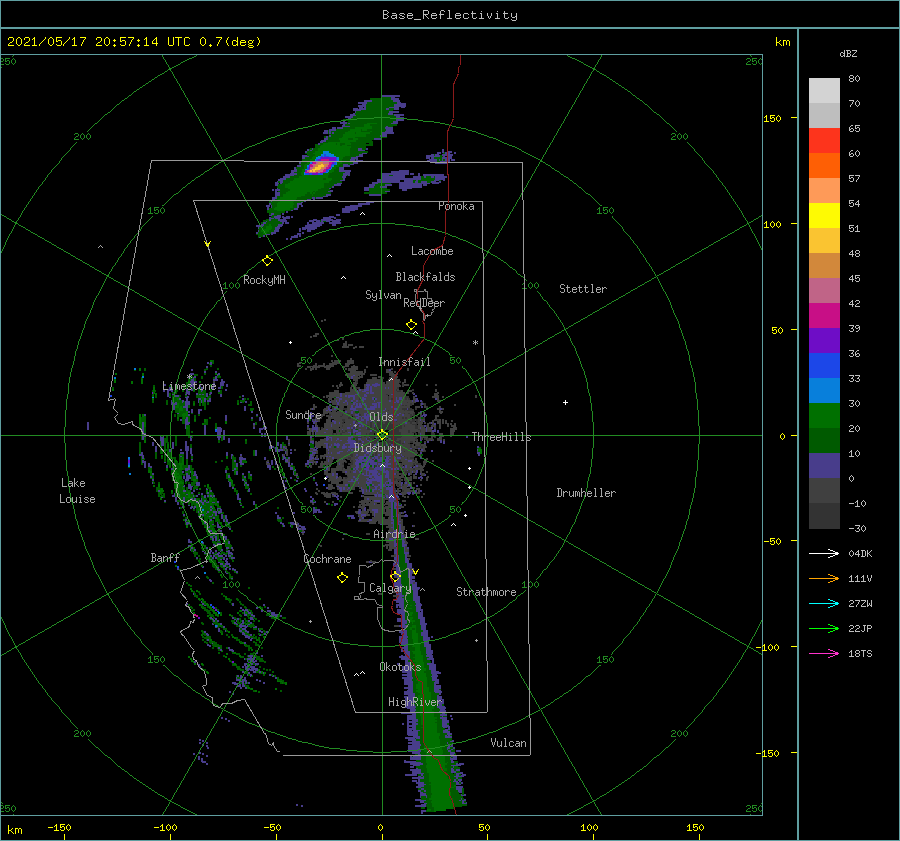Viewport: 900px width, 841px height.
Task: Click the Innisfail city label
Action: point(404,362)
